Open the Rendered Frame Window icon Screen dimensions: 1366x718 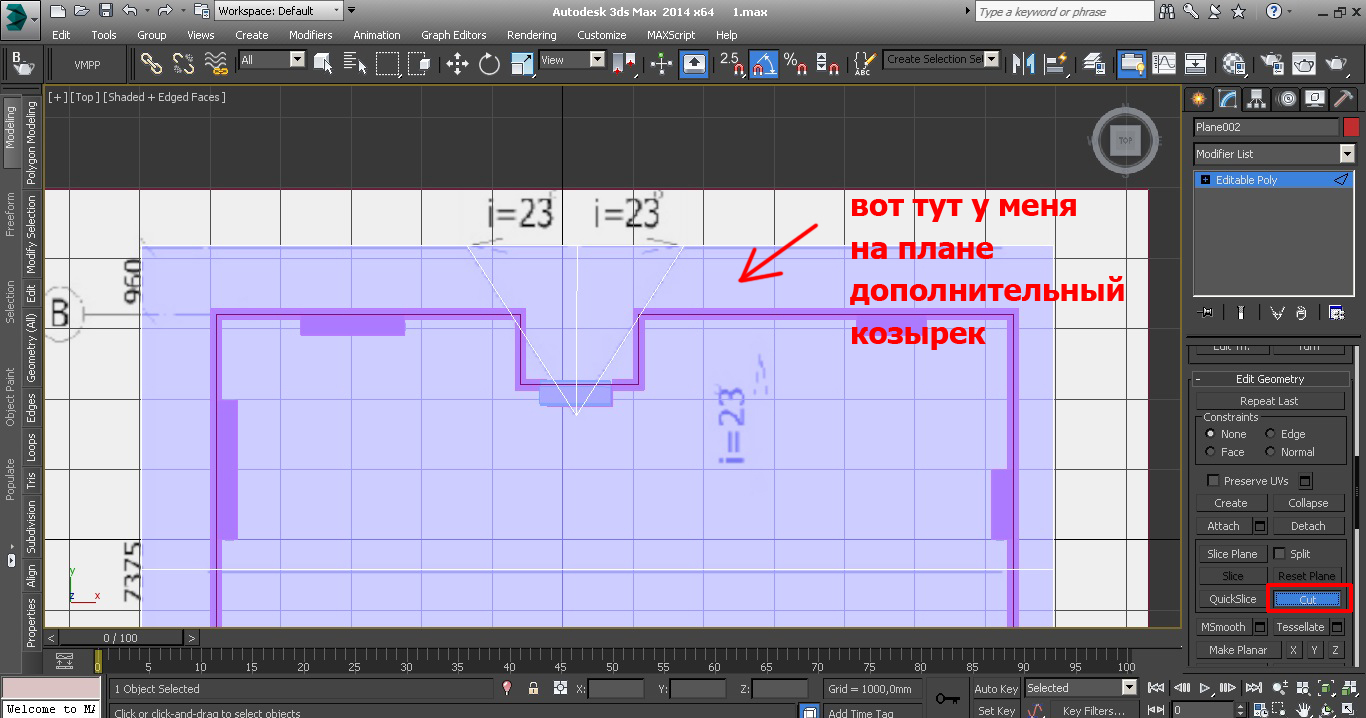(x=1304, y=64)
